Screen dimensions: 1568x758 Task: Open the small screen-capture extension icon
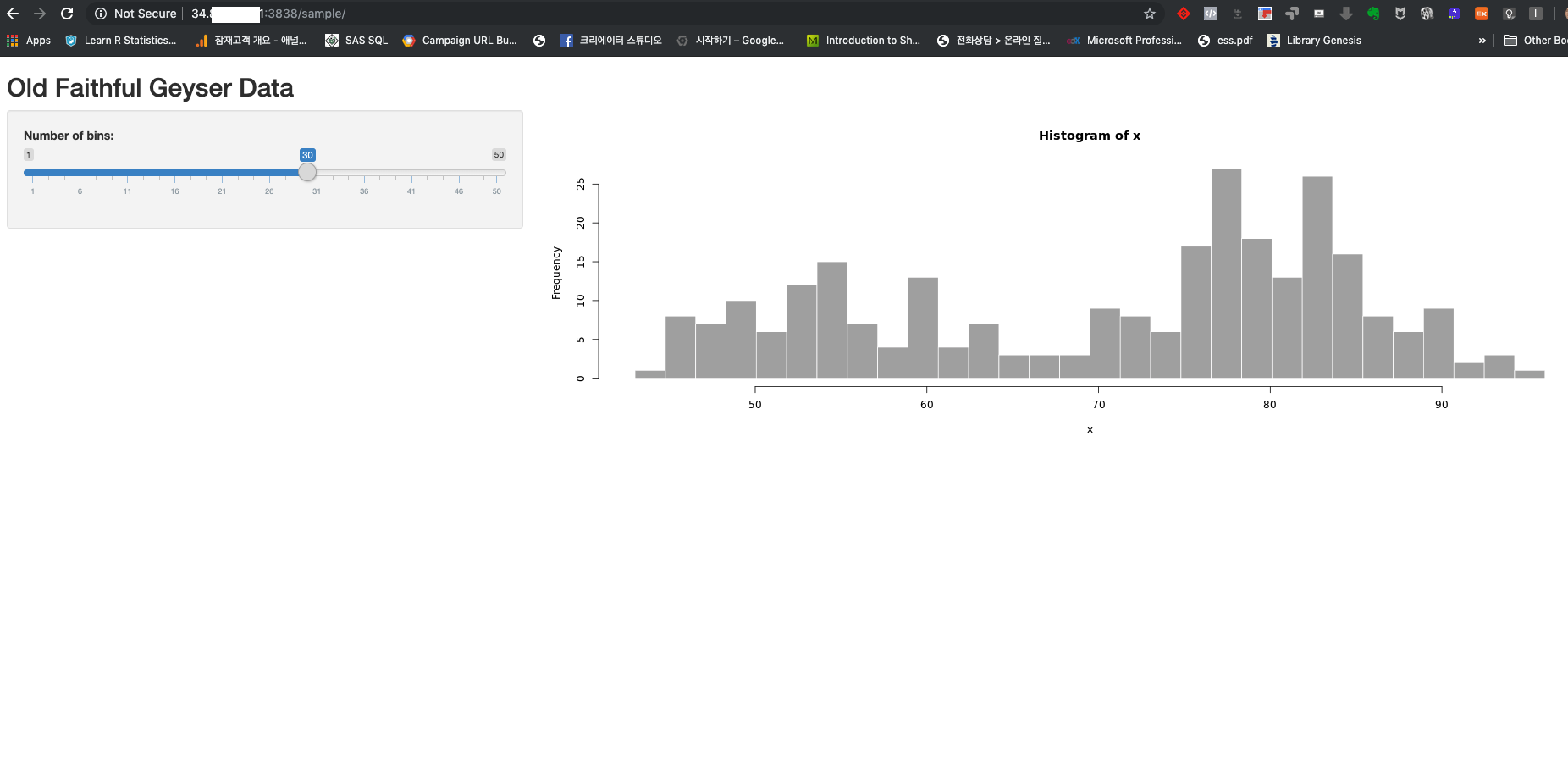click(1319, 14)
